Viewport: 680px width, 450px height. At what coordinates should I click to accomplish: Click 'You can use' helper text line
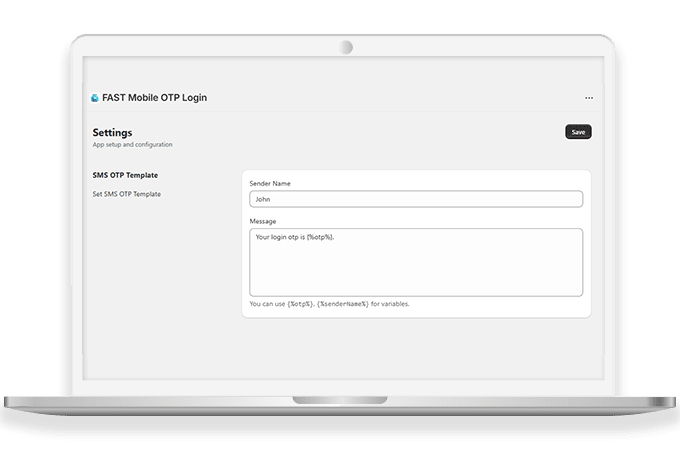point(267,303)
